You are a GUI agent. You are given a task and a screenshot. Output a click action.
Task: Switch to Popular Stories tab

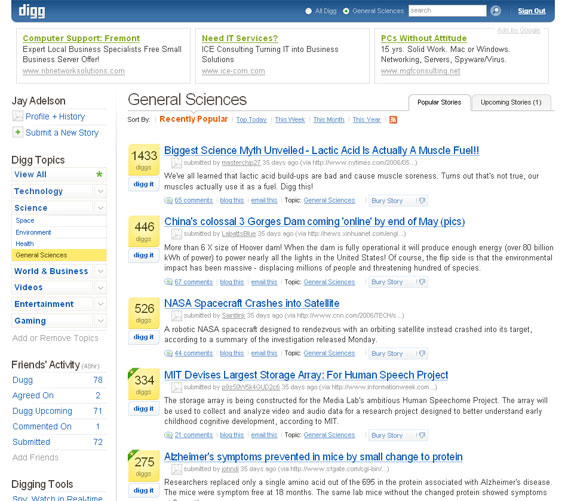pos(439,102)
